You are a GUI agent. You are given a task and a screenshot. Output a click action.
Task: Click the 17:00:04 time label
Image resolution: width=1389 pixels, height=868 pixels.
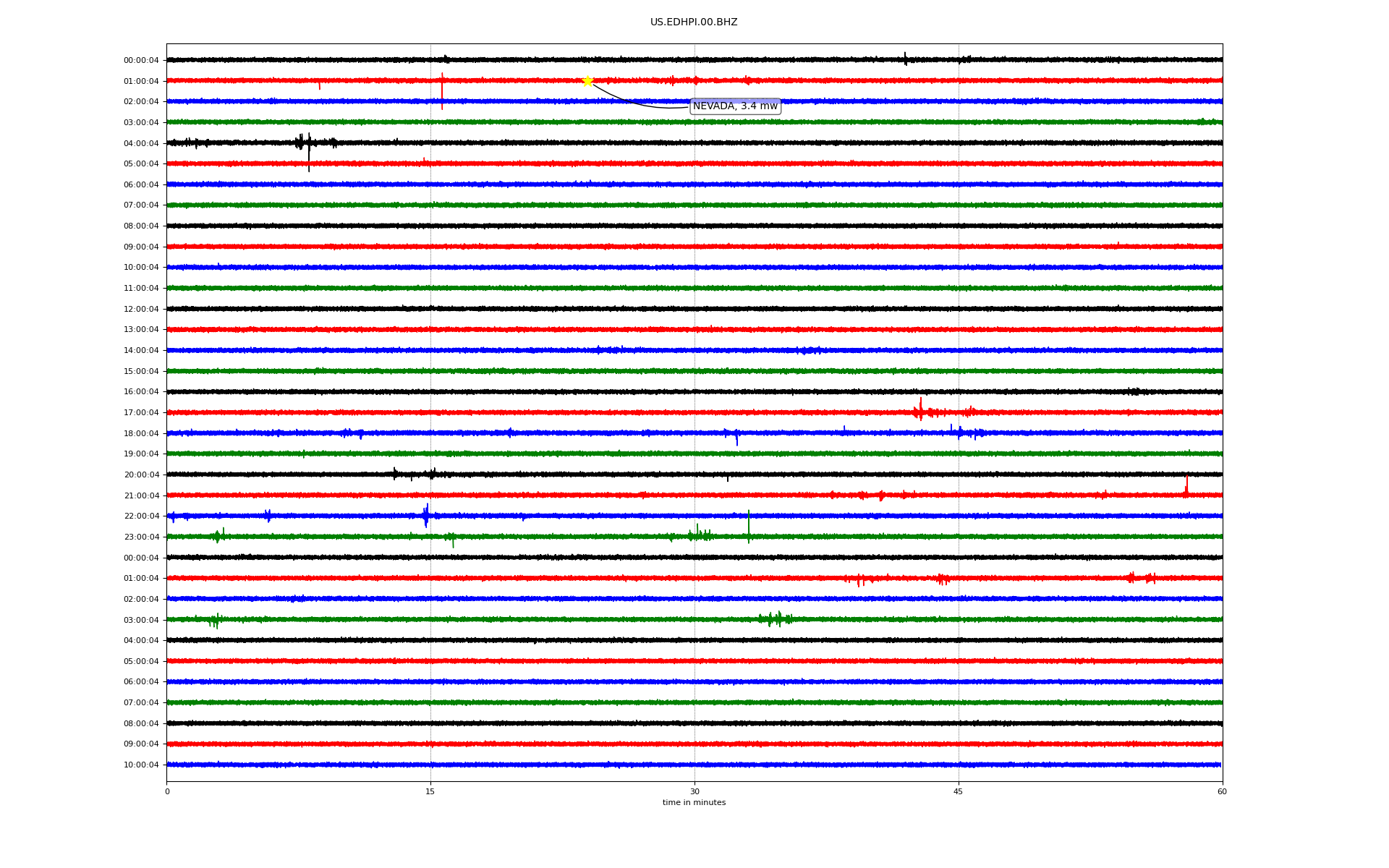click(x=141, y=413)
